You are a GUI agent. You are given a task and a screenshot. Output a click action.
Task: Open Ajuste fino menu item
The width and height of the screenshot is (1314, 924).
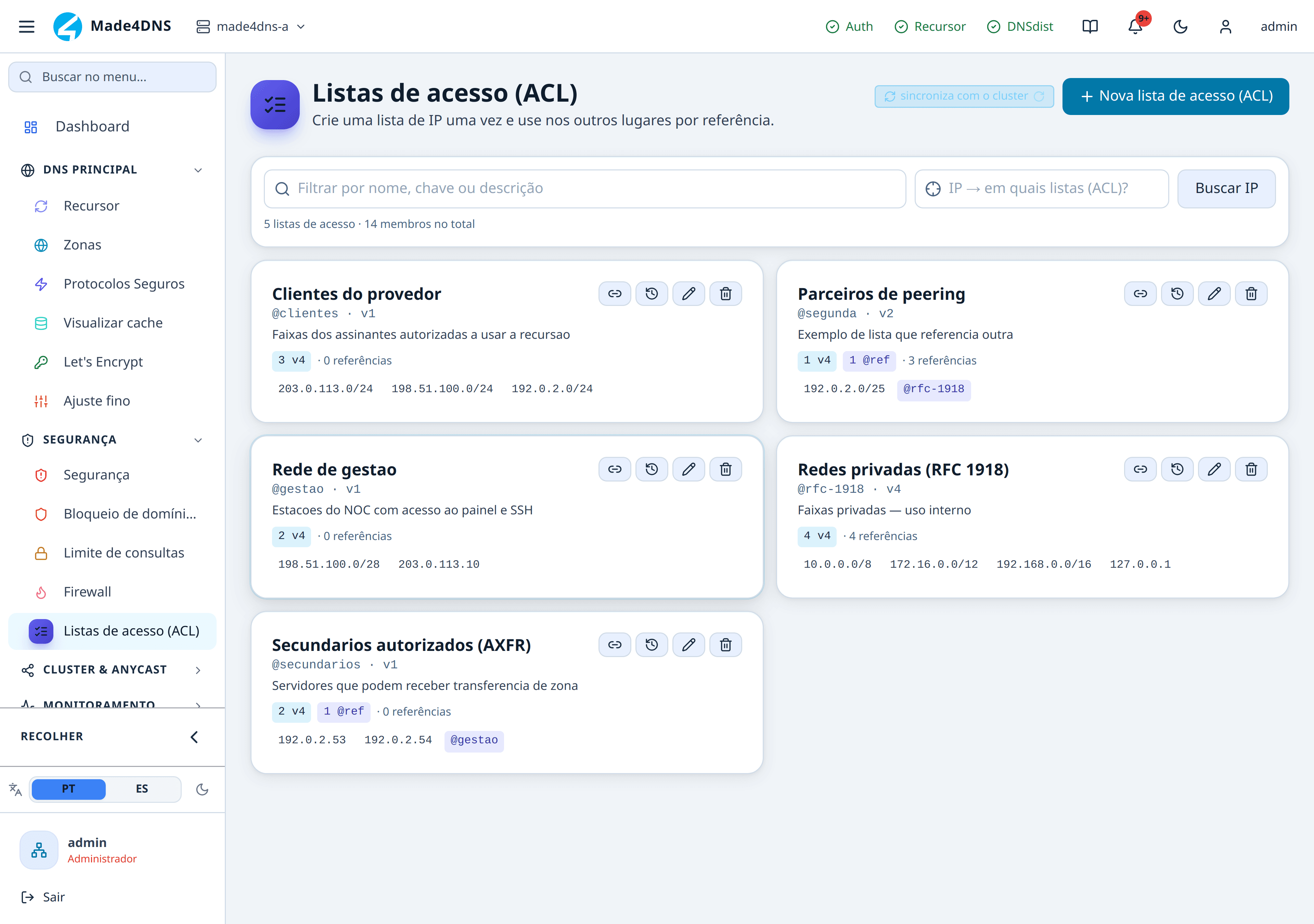coord(112,401)
